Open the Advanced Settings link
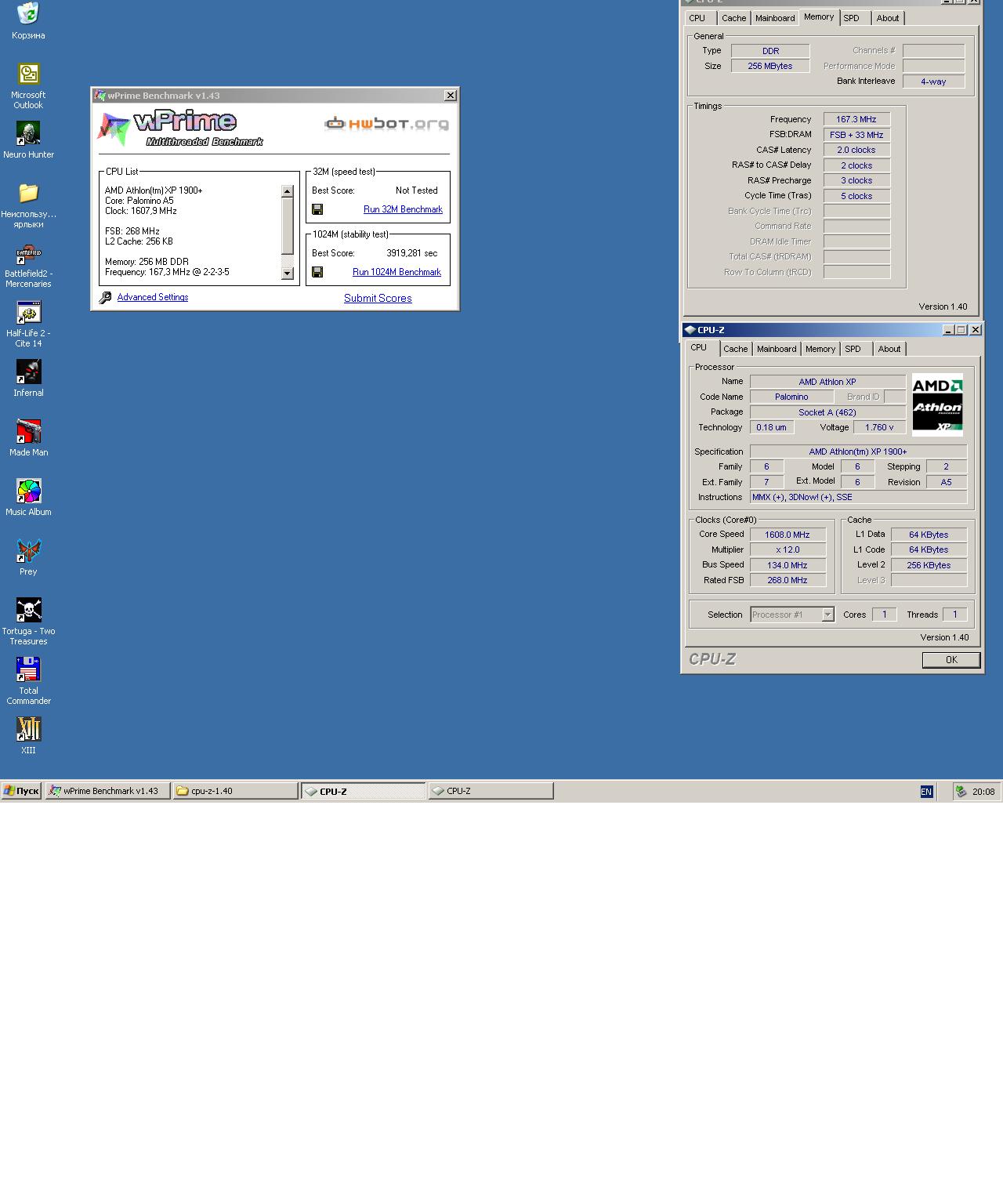1003x1204 pixels. [x=153, y=297]
